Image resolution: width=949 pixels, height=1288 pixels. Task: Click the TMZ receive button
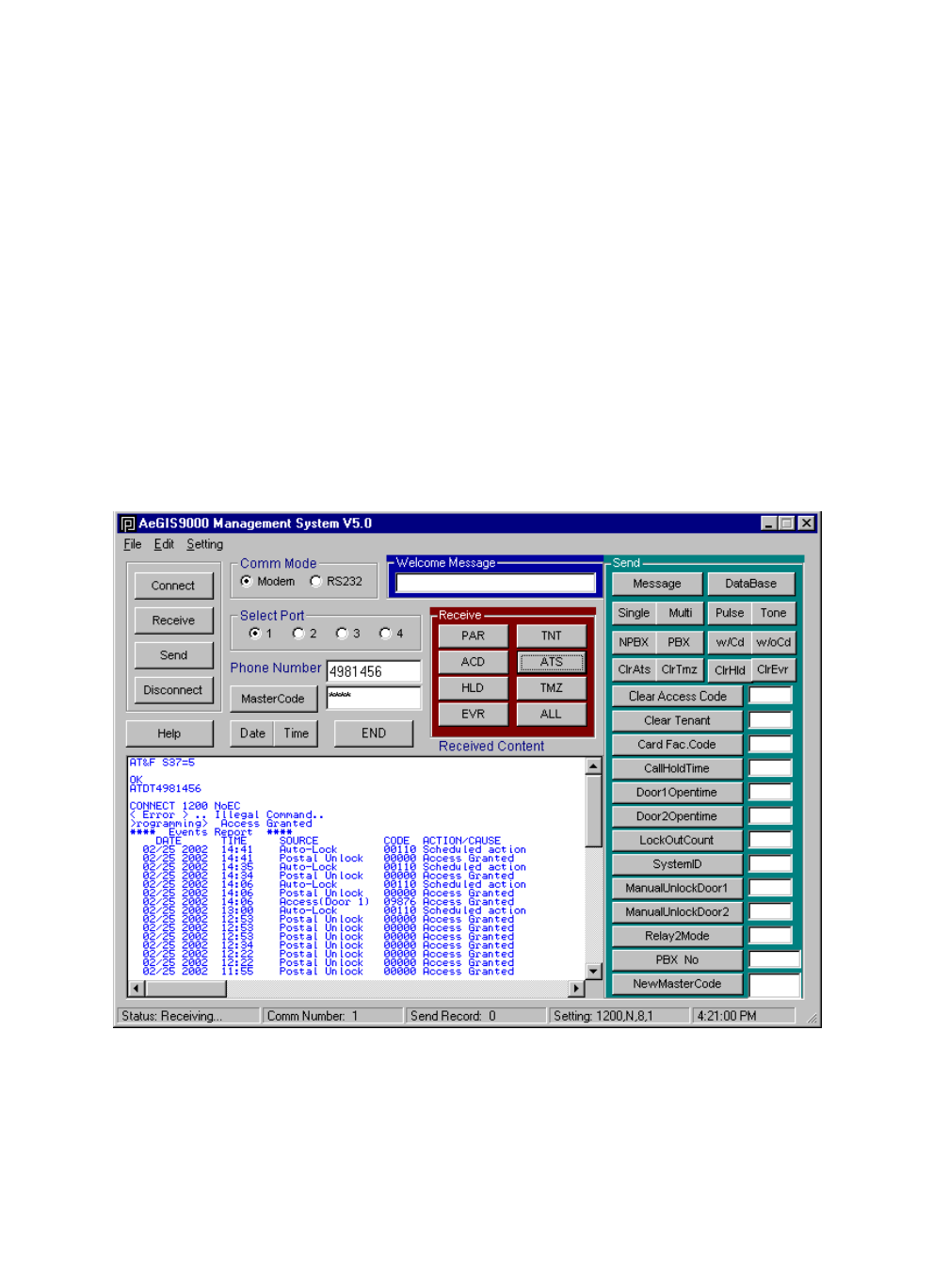552,688
